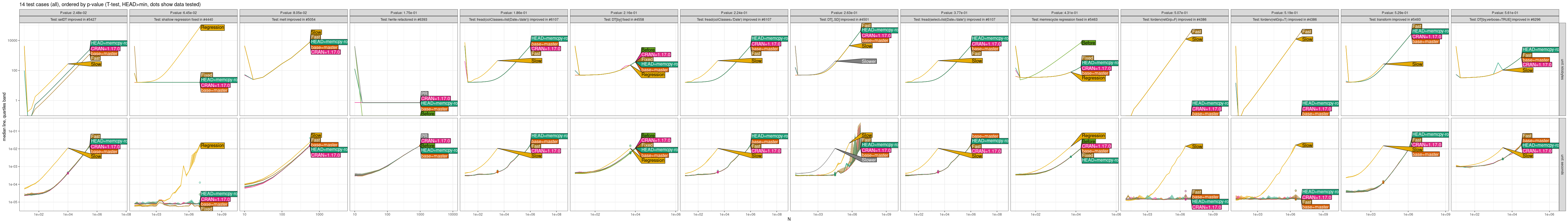The width and height of the screenshot is (1568, 224).
Task: Click 'Regression' label in shallow regression kilobytes panel
Action: pos(213,27)
